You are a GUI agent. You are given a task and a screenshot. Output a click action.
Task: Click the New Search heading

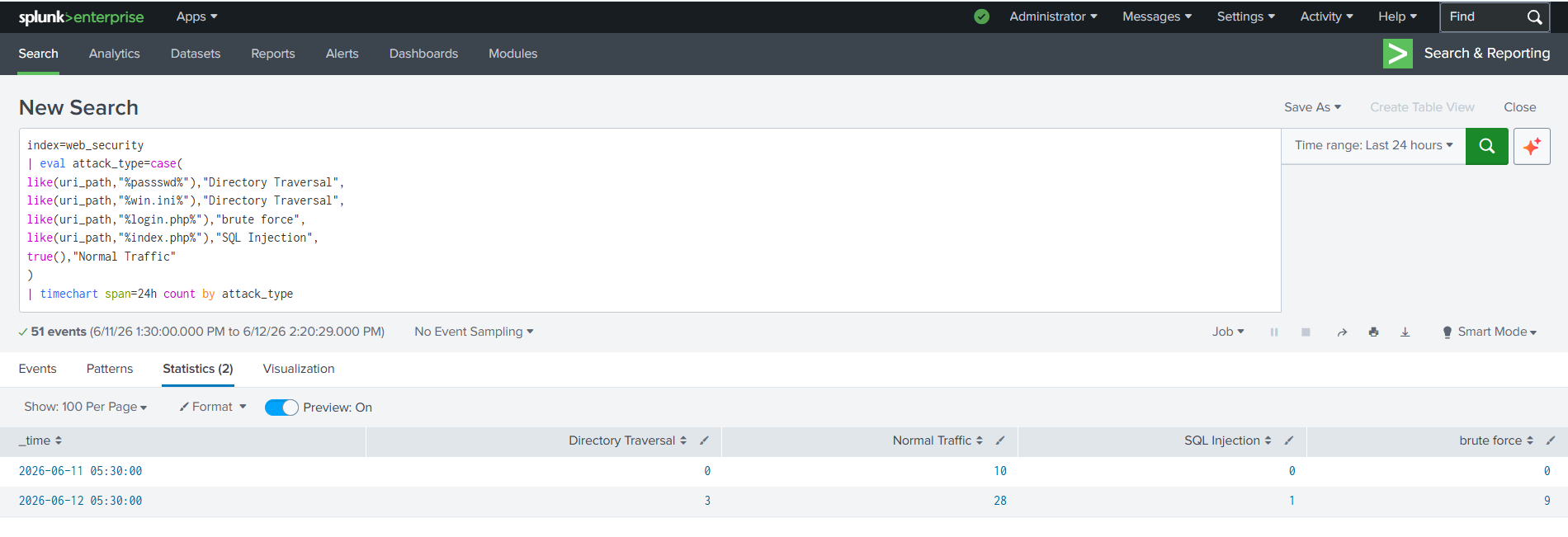click(x=78, y=108)
